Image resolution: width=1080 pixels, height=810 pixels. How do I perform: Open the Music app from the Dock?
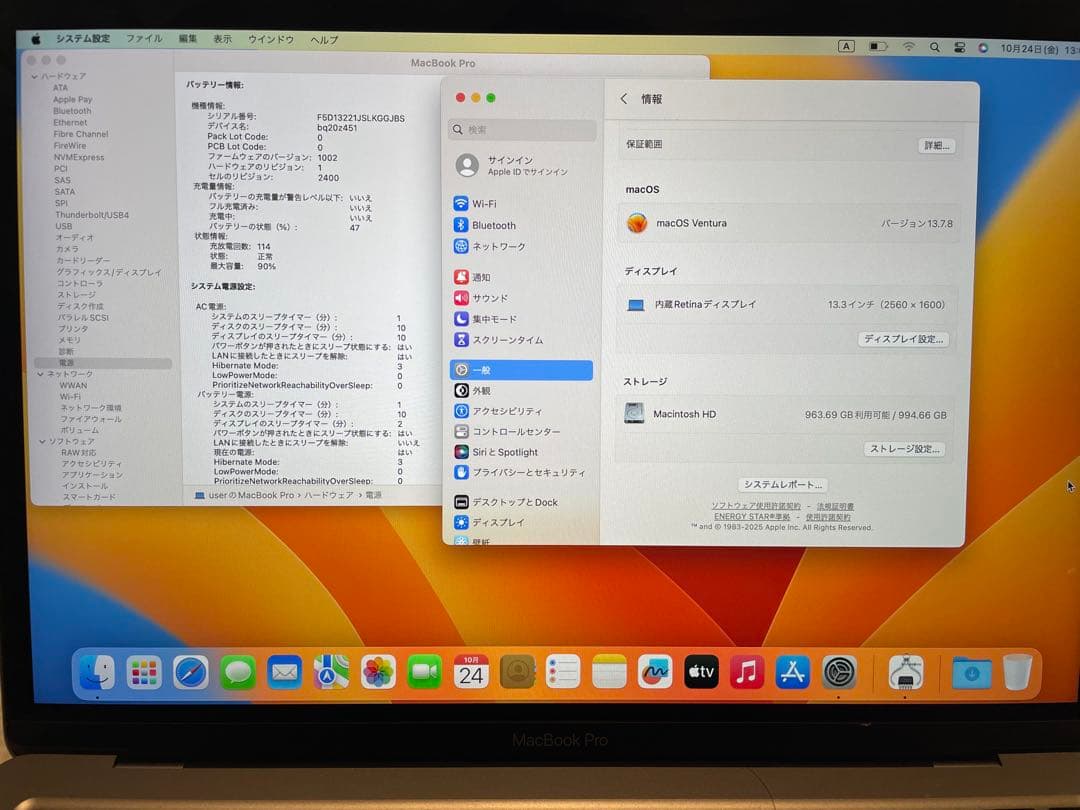pos(748,672)
